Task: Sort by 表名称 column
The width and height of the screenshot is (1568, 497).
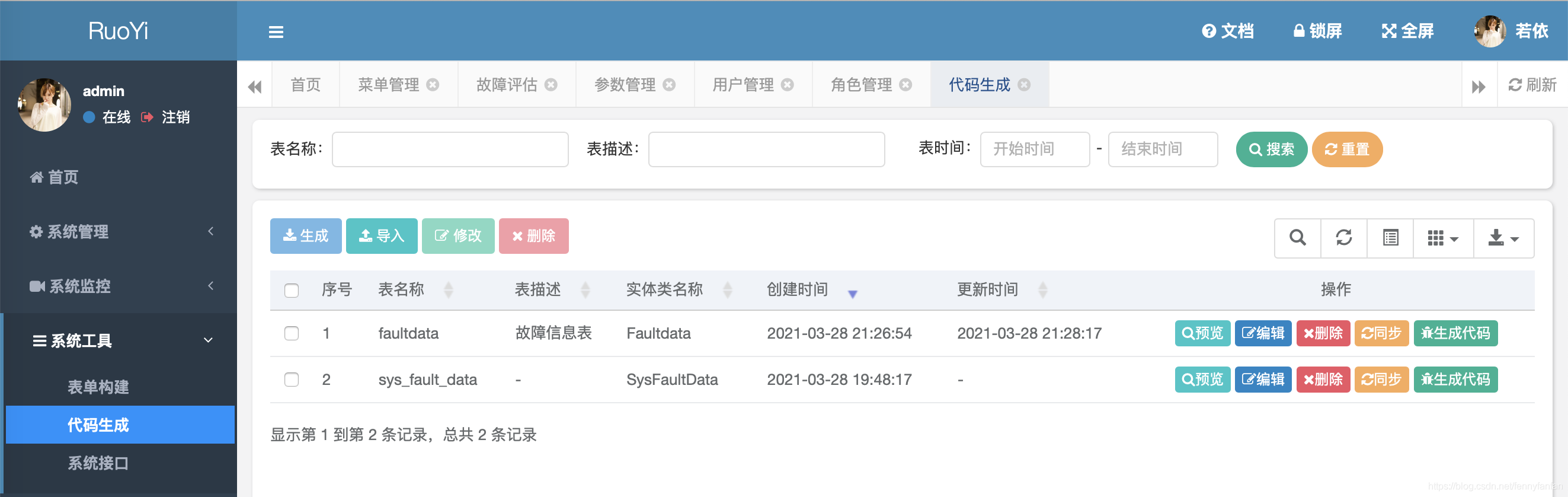Action: click(416, 289)
